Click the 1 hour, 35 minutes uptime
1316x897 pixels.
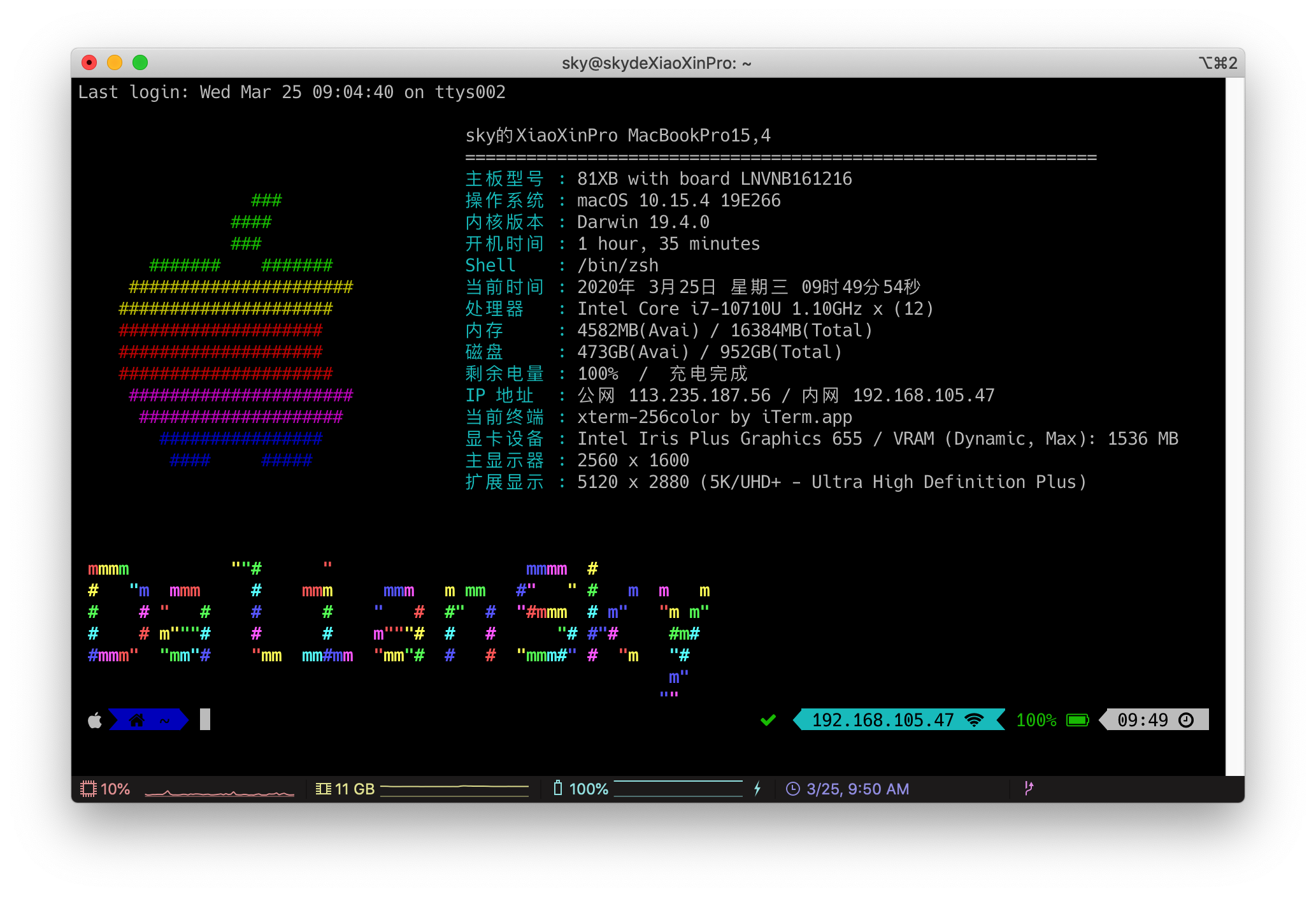(x=669, y=244)
